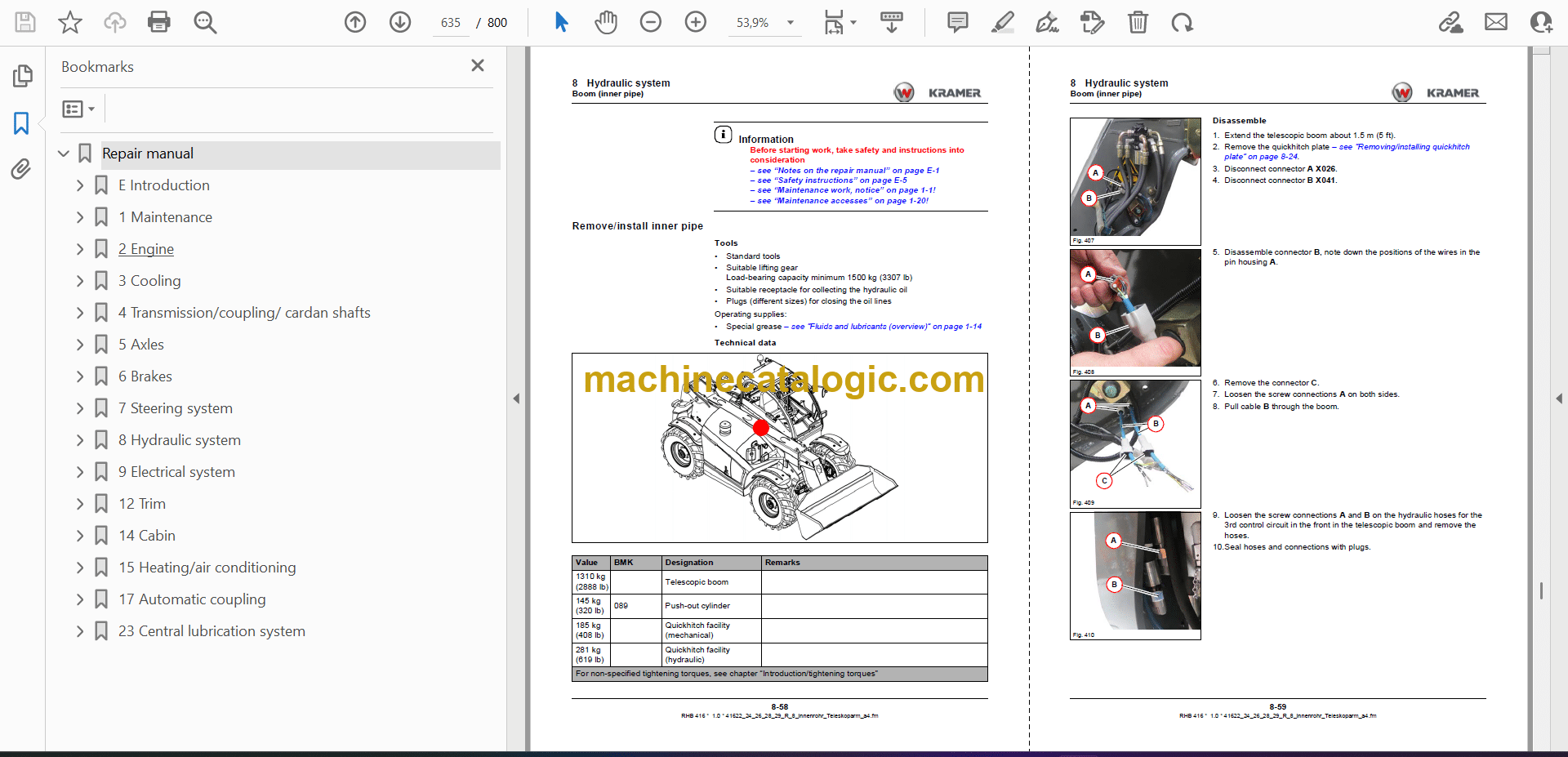Collapse the Repair manual bookmark tree
This screenshot has width=1568, height=757.
click(64, 154)
